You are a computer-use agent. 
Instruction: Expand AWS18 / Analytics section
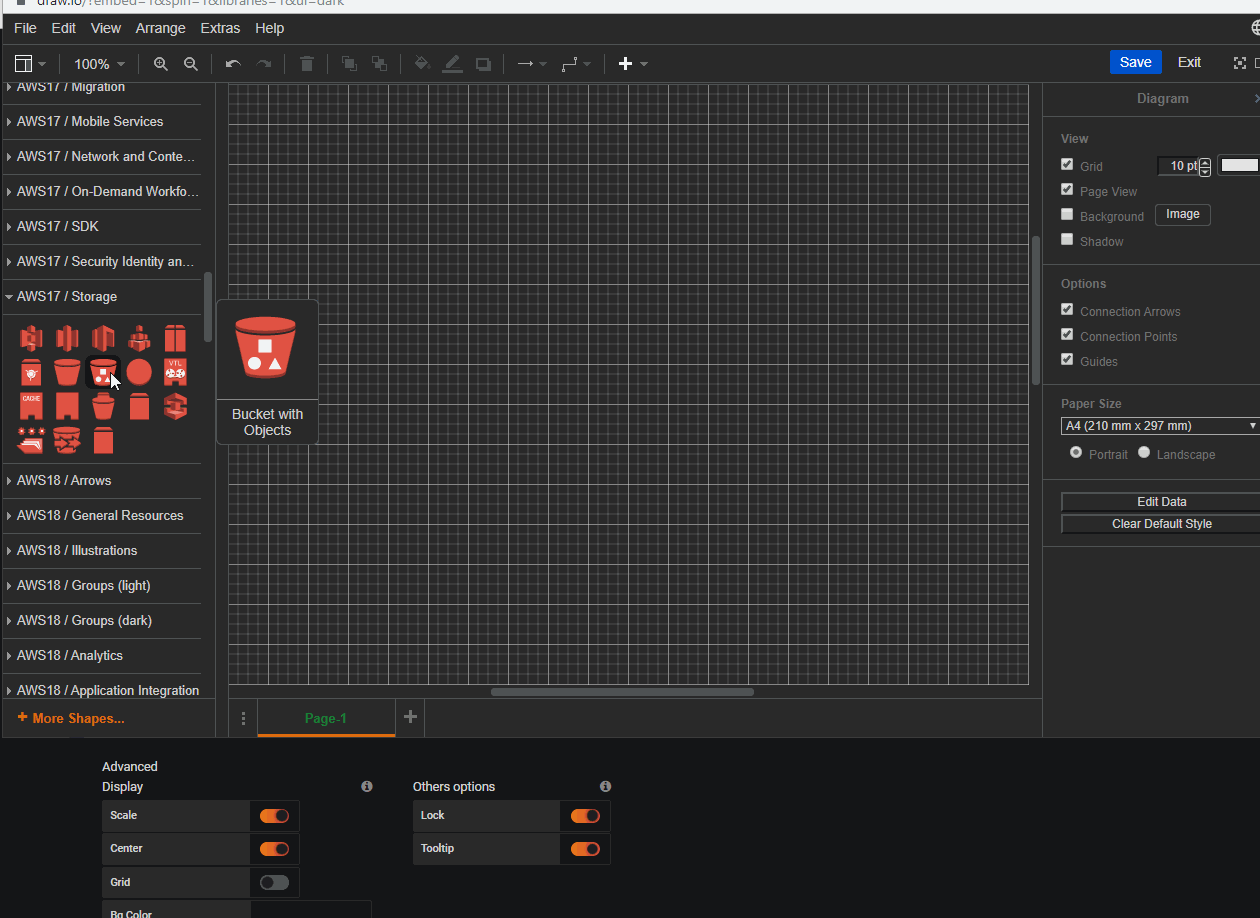[x=102, y=655]
